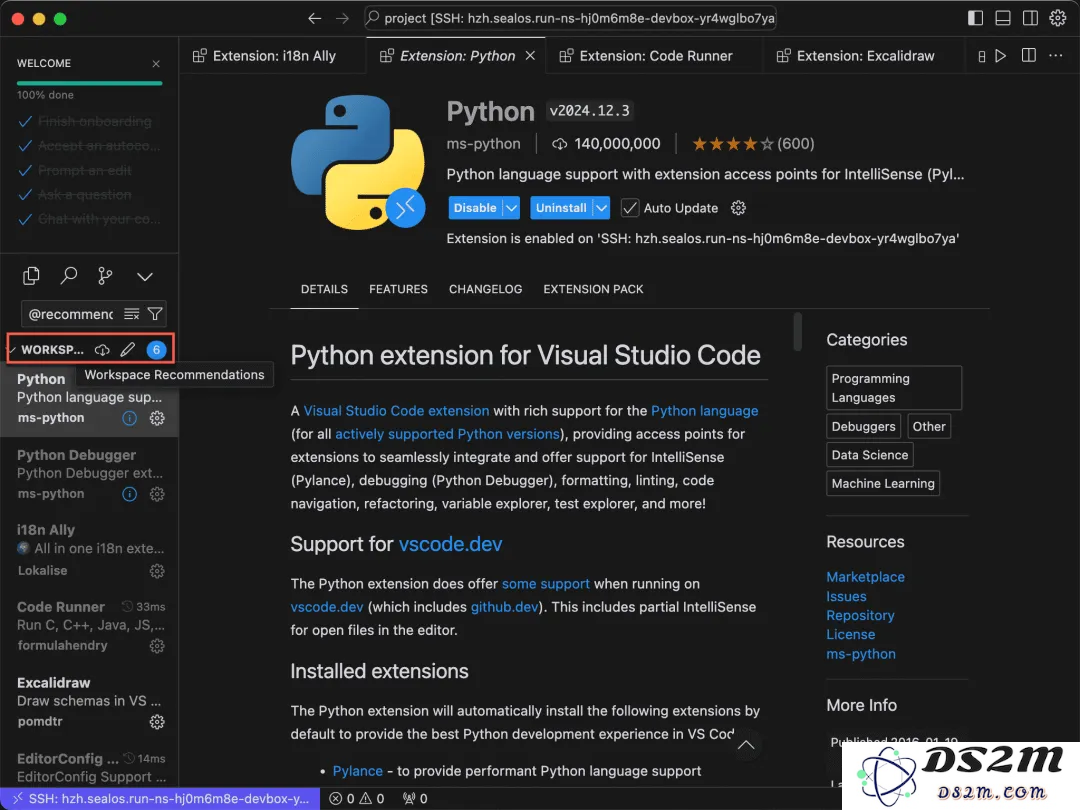Image resolution: width=1080 pixels, height=810 pixels.
Task: Select i18n Ally extension in list
Action: [x=90, y=550]
